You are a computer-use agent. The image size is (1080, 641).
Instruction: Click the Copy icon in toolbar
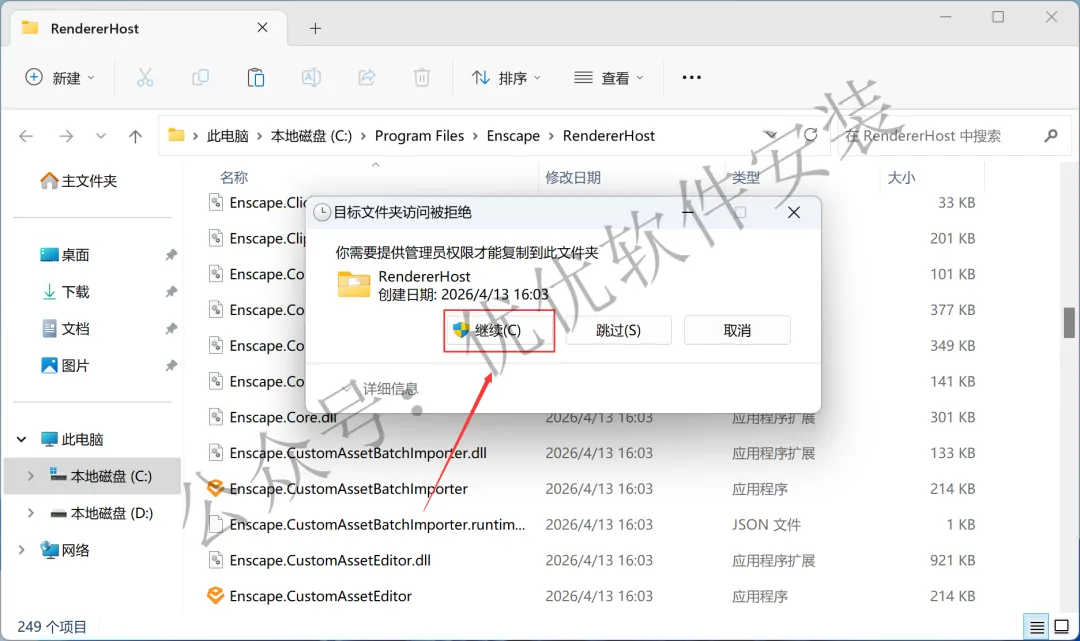[x=200, y=78]
